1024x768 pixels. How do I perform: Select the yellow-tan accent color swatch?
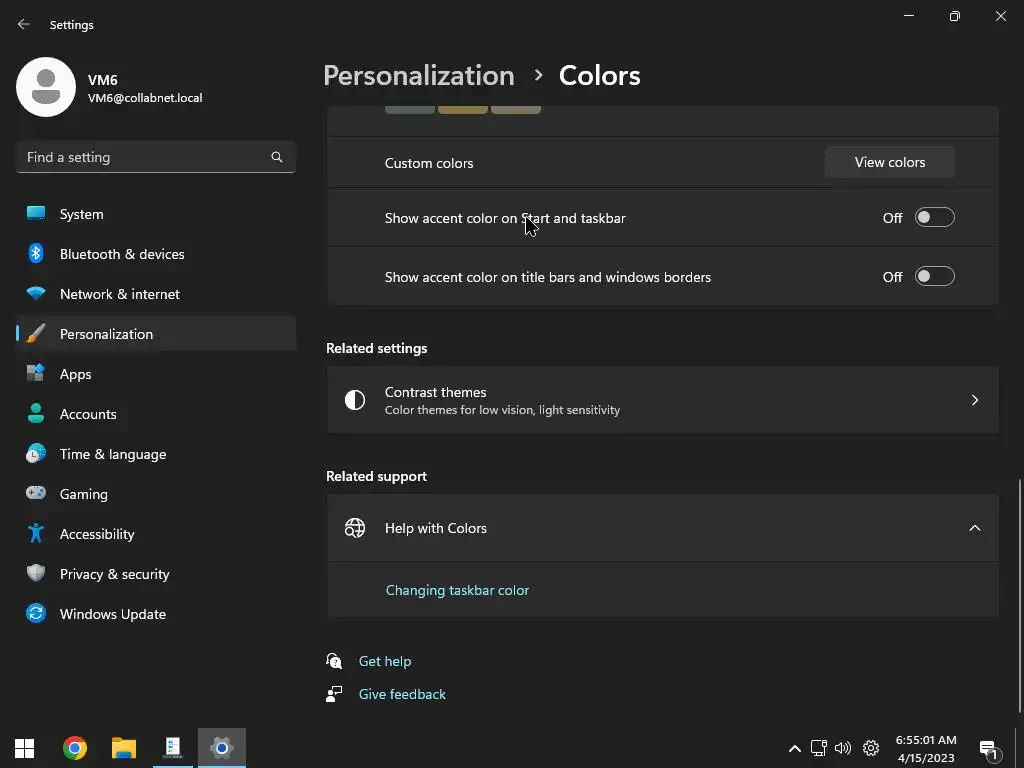click(x=462, y=107)
